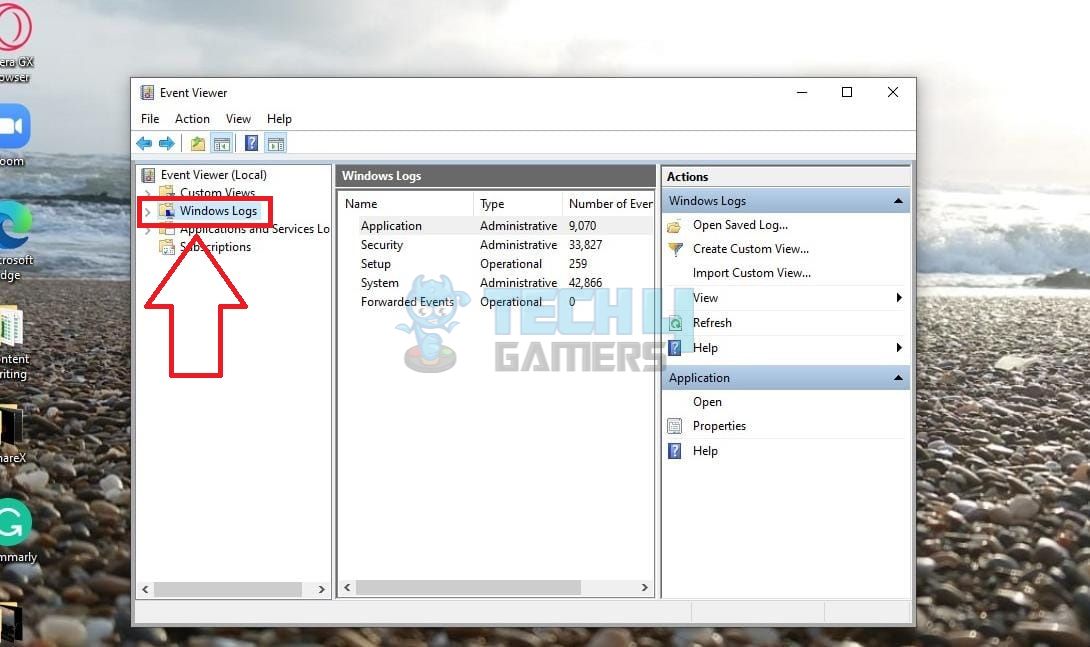Screen dimensions: 1090x647
Task: Click Open Saved Log... action
Action: click(740, 225)
